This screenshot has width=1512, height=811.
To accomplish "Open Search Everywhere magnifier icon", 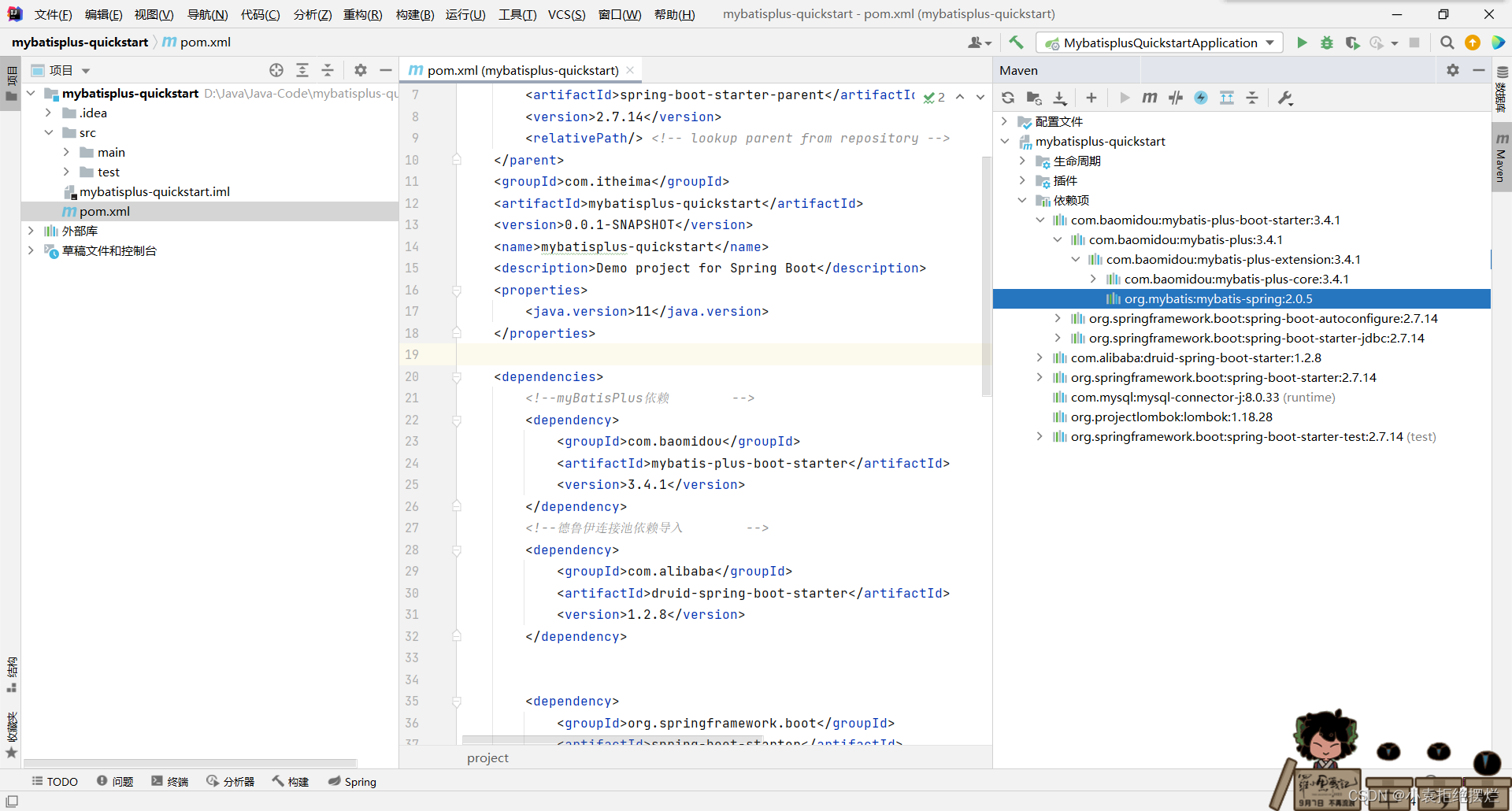I will (x=1447, y=43).
